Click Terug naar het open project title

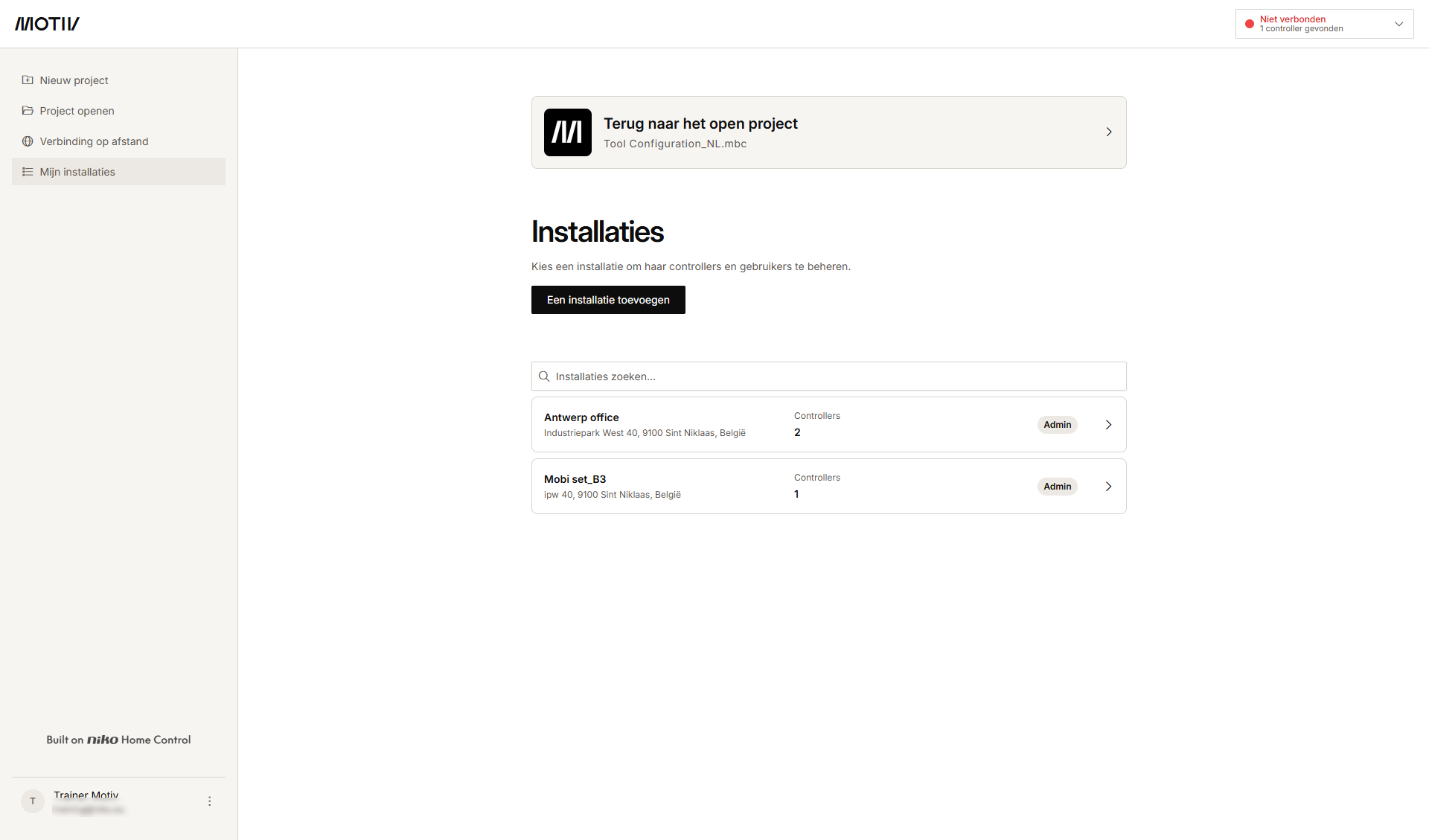click(700, 124)
